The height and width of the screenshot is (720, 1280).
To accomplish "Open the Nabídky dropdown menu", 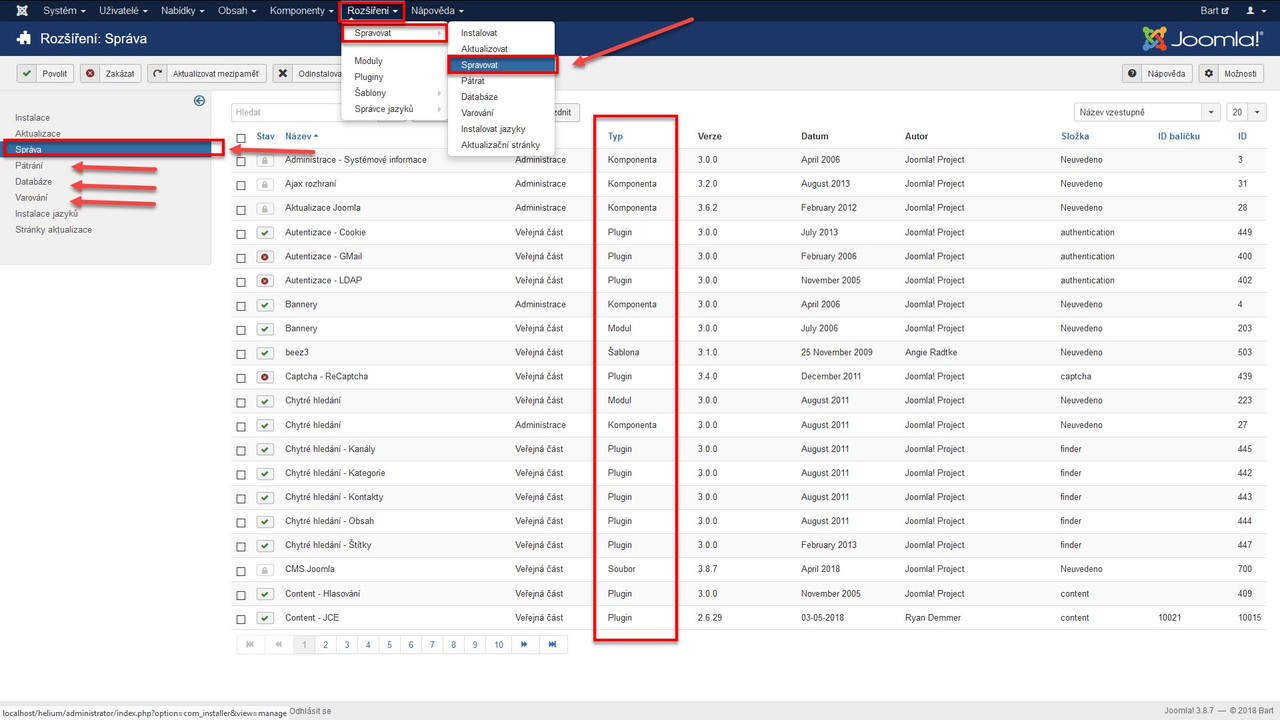I will tap(183, 10).
